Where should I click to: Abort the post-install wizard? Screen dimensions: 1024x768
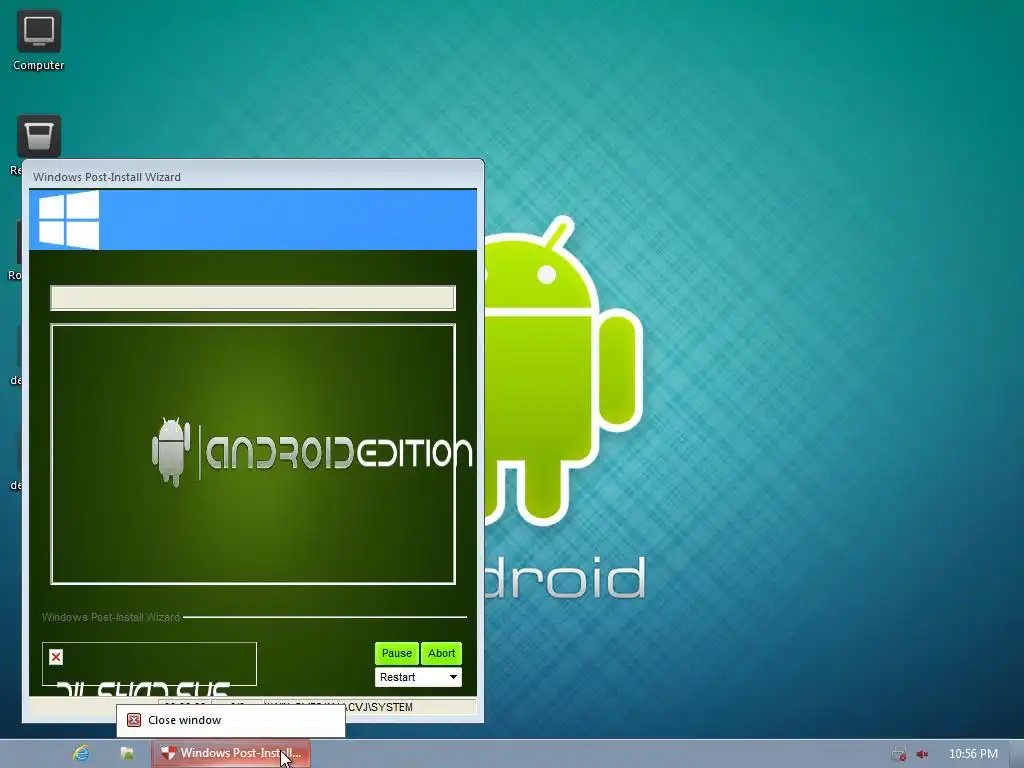[x=441, y=653]
